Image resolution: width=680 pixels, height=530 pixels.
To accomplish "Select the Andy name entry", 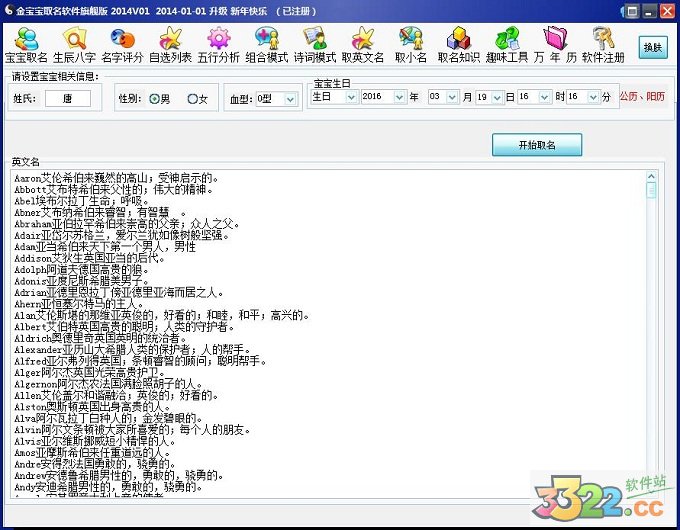I will point(108,487).
